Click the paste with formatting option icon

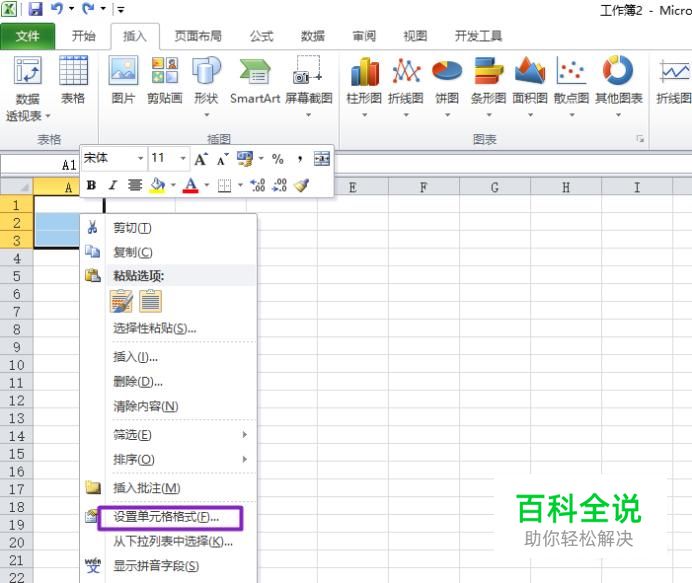[121, 301]
